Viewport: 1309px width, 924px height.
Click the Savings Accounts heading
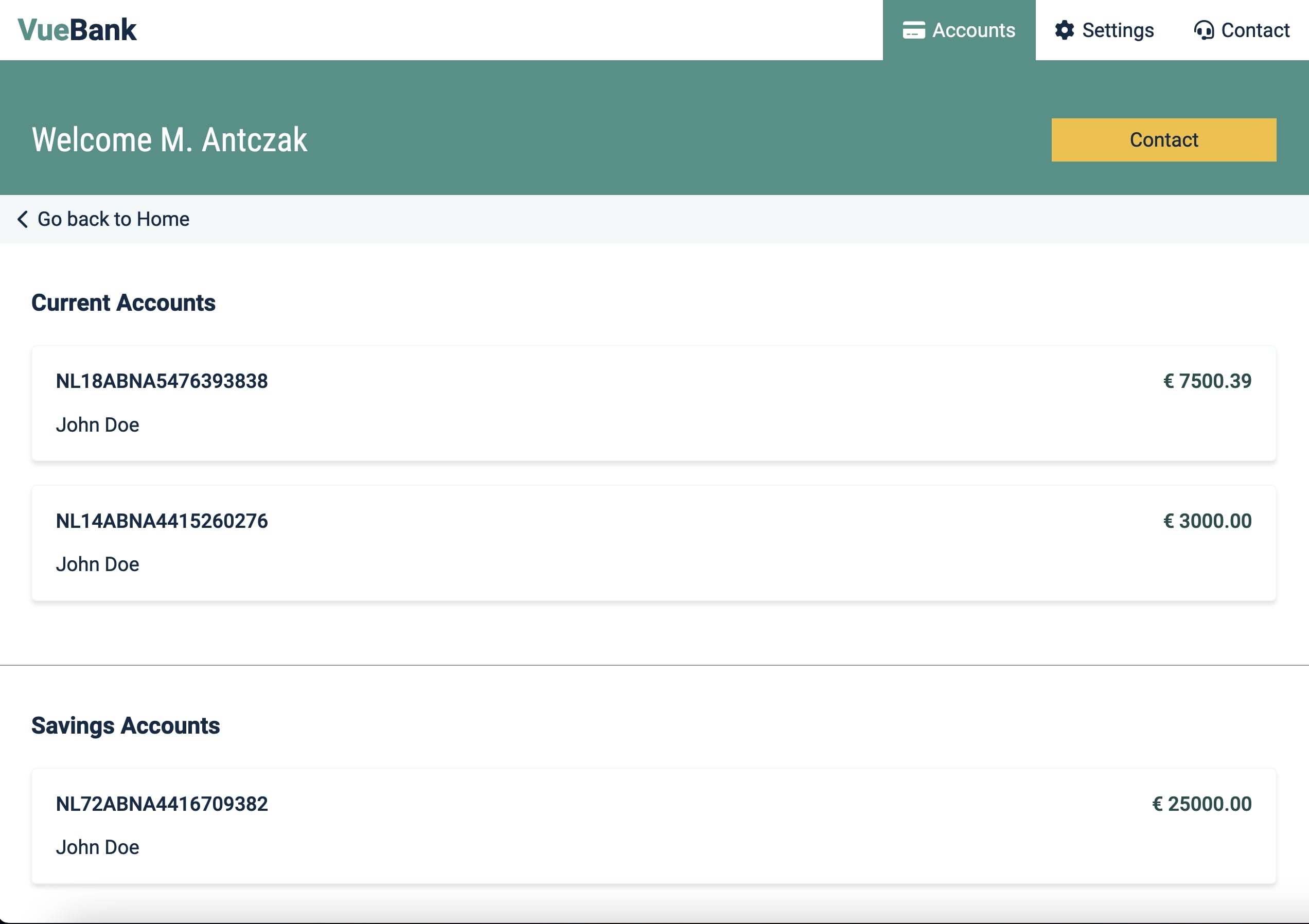[126, 725]
